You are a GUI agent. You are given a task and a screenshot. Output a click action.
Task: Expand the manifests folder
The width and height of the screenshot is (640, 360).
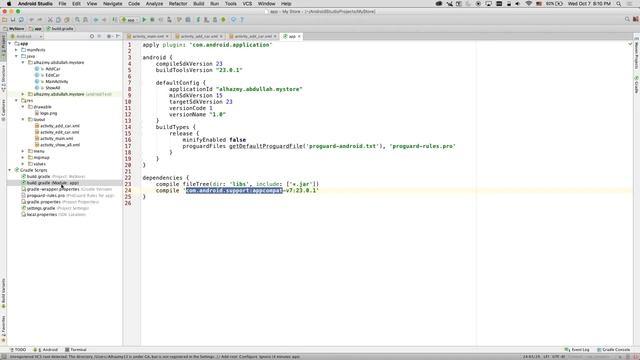pos(16,50)
